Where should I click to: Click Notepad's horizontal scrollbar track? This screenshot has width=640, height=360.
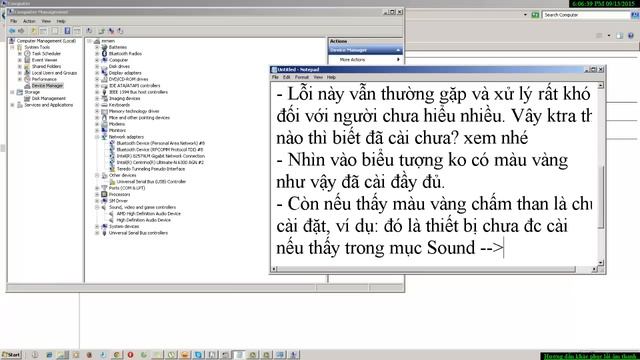tap(434, 269)
